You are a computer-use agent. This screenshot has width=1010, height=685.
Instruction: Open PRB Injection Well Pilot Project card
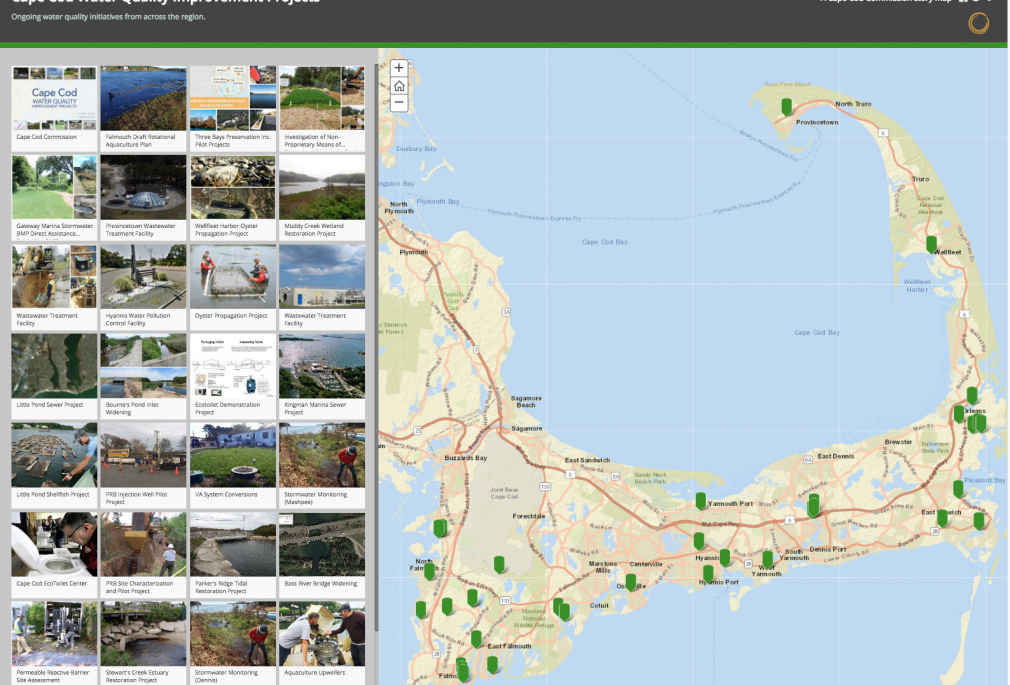(144, 465)
